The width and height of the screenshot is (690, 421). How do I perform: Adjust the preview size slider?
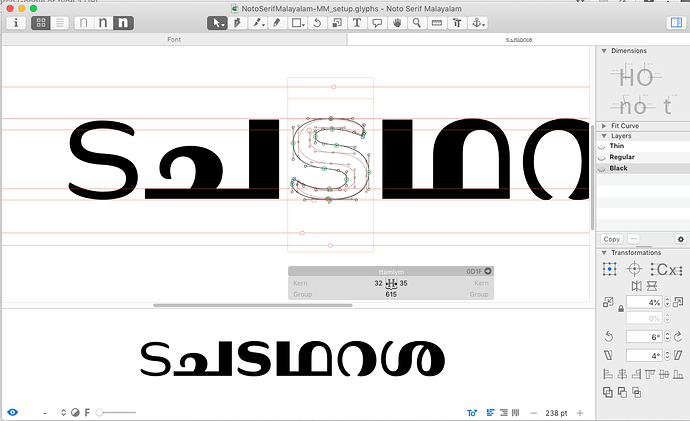[x=116, y=412]
